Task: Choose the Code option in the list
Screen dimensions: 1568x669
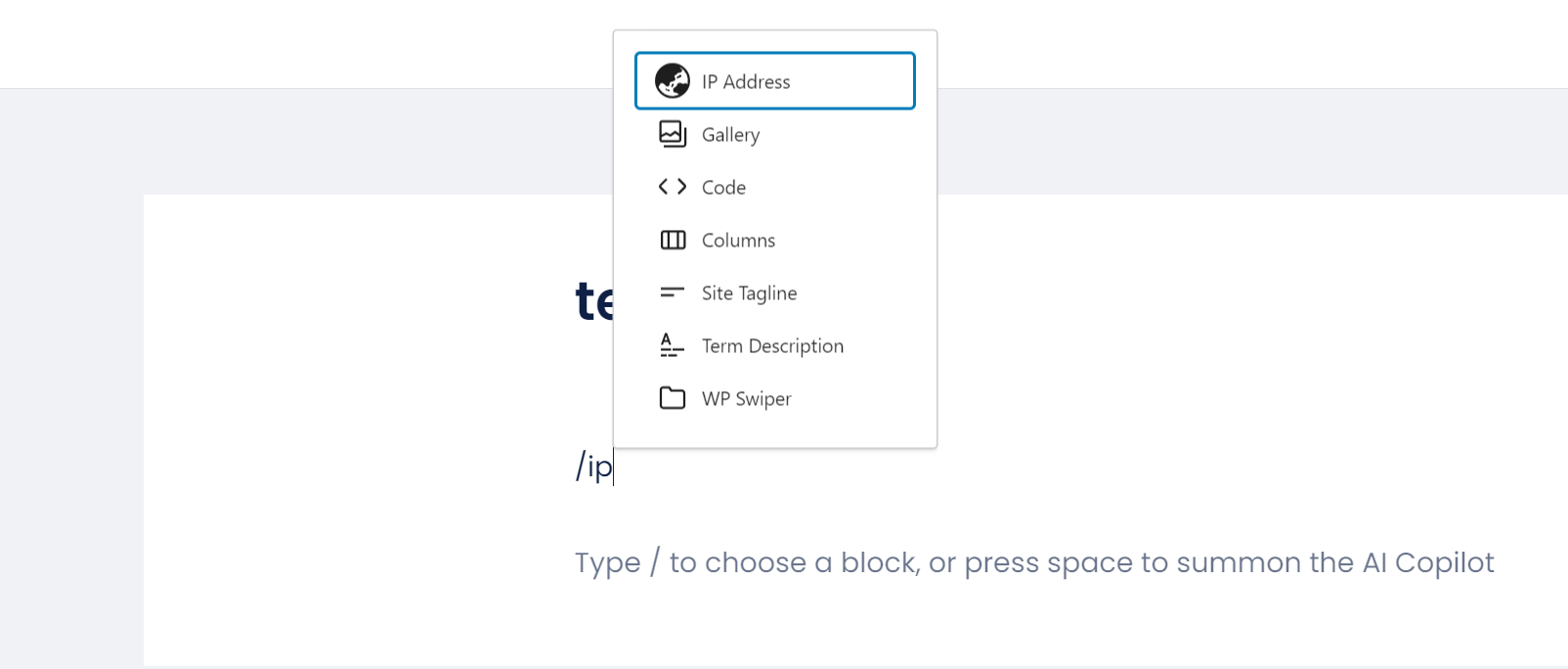Action: pos(775,187)
